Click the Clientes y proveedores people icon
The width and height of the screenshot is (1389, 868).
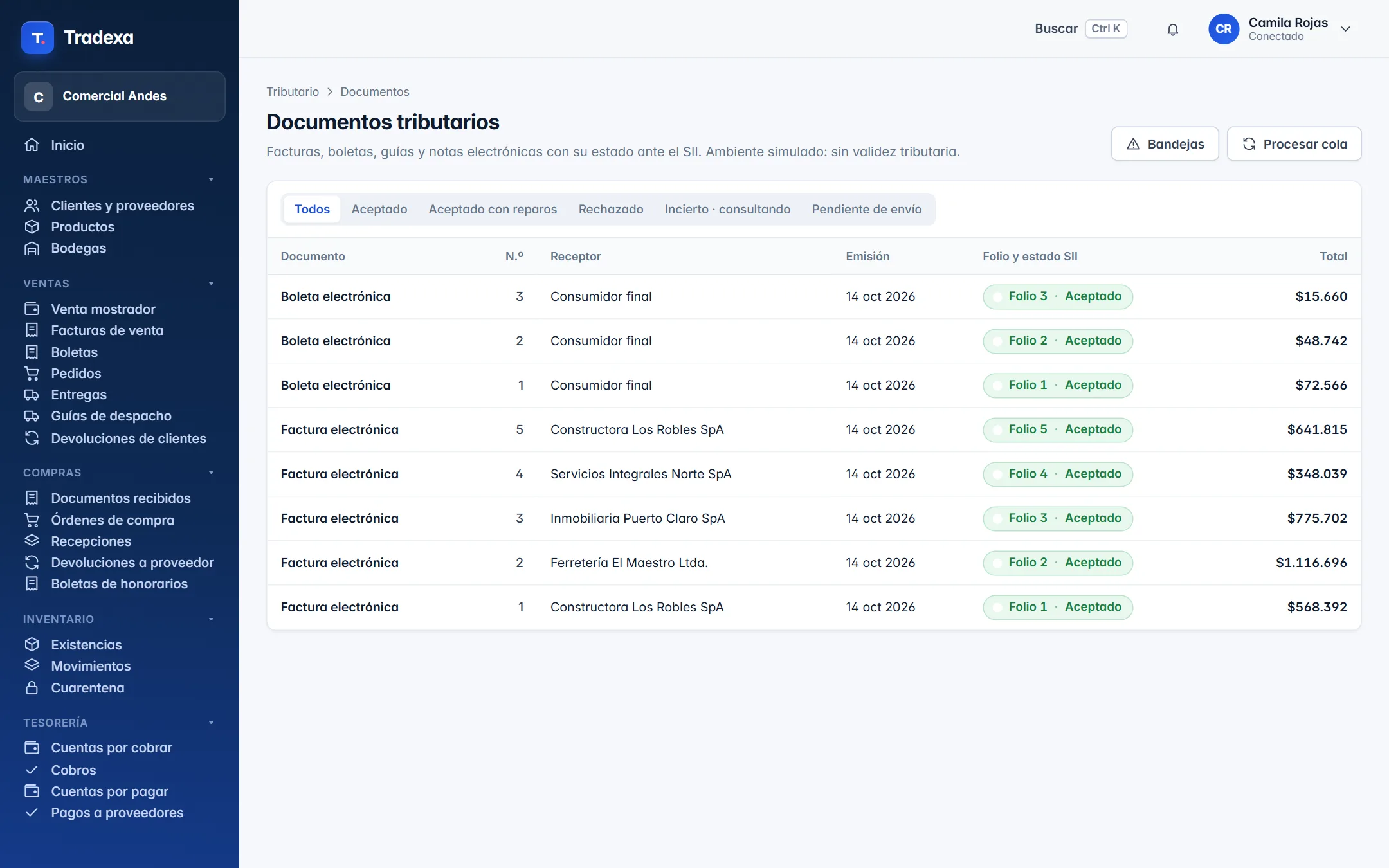click(32, 206)
